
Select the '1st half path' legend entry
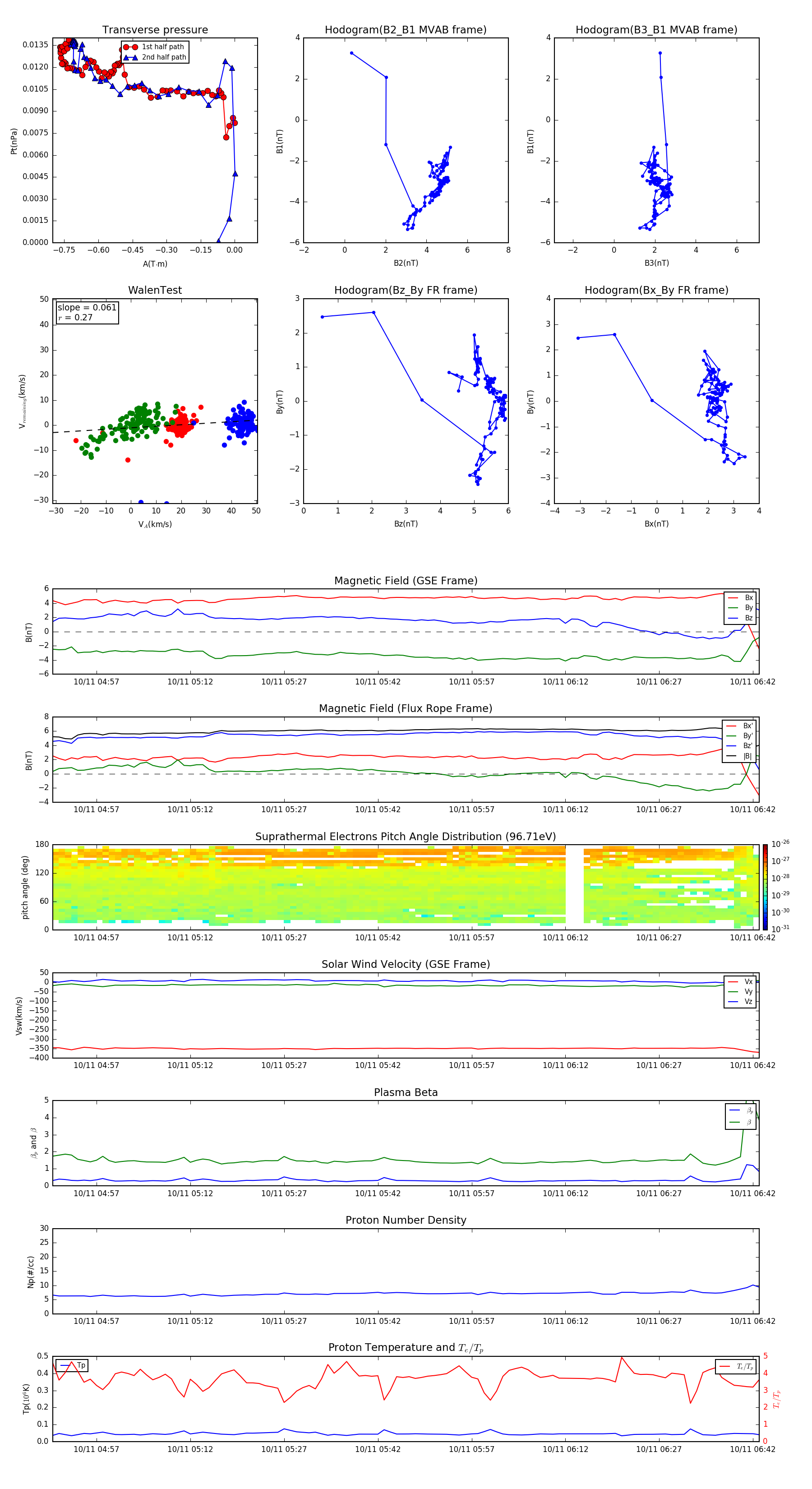pyautogui.click(x=155, y=47)
